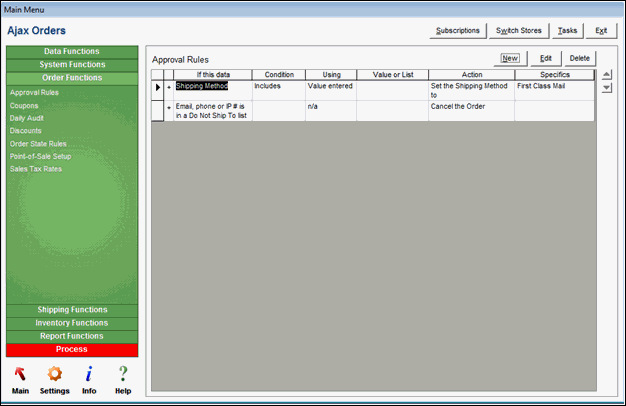Move the rule up with the up arrow
This screenshot has width=626, height=406.
tap(606, 75)
